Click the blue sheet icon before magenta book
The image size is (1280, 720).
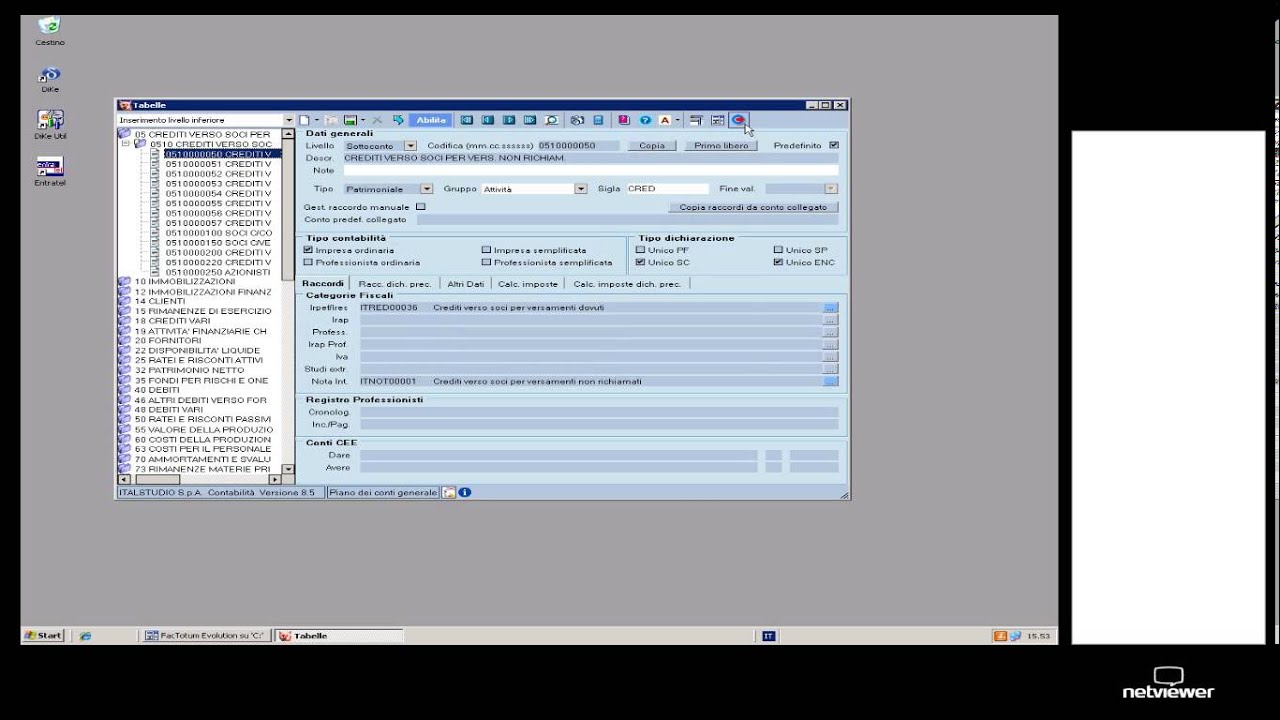tap(598, 120)
